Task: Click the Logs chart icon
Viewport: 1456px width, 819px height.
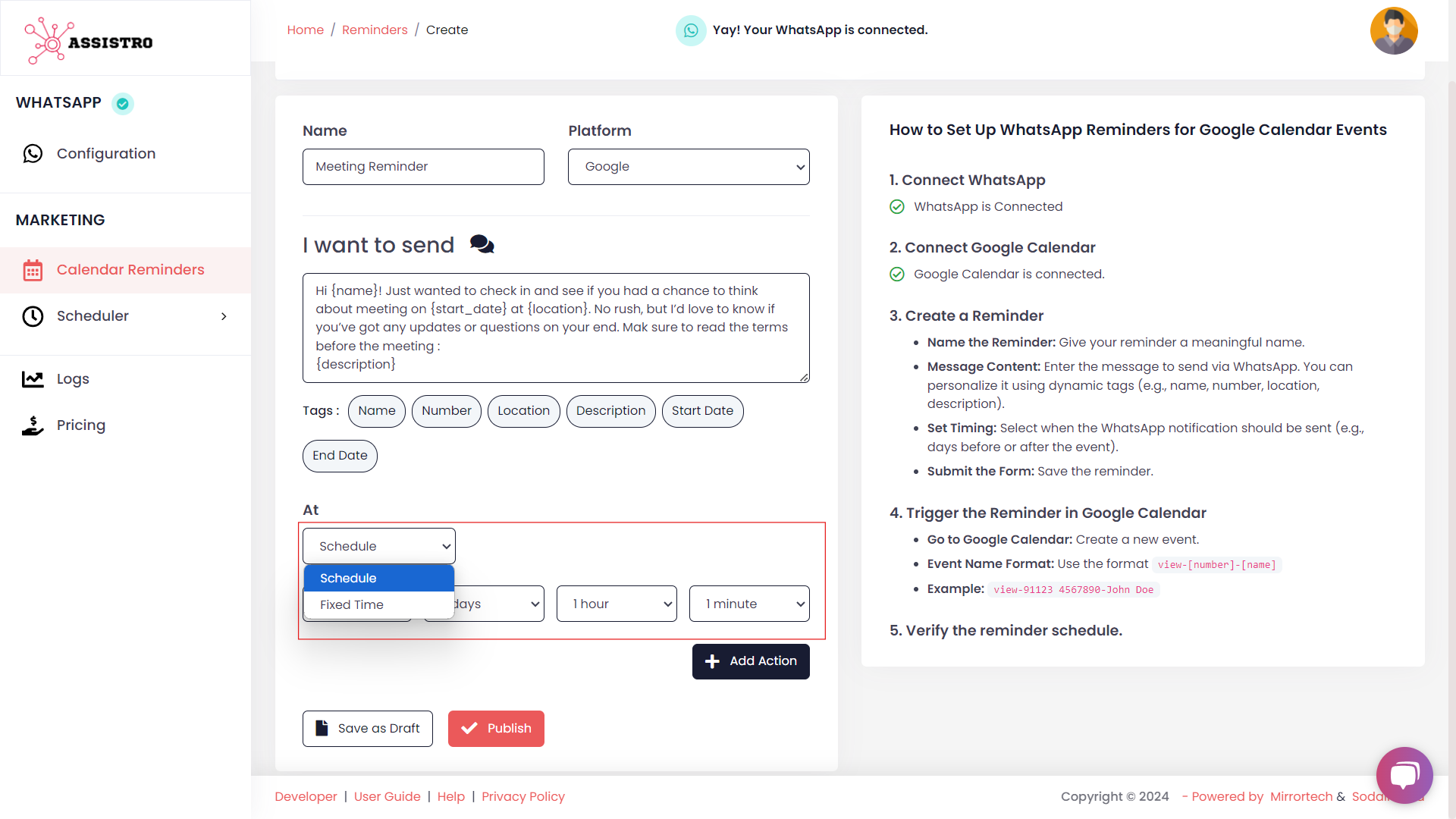Action: 33,379
